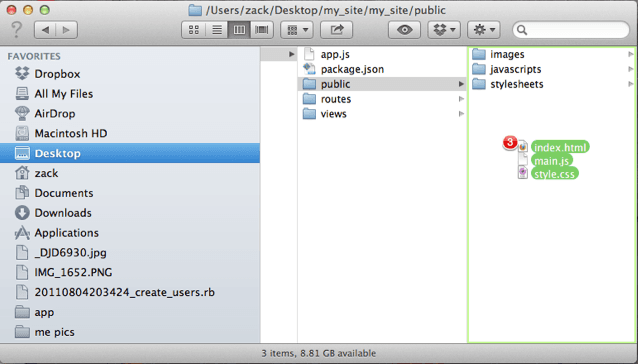Click the Finder search field

[x=571, y=30]
